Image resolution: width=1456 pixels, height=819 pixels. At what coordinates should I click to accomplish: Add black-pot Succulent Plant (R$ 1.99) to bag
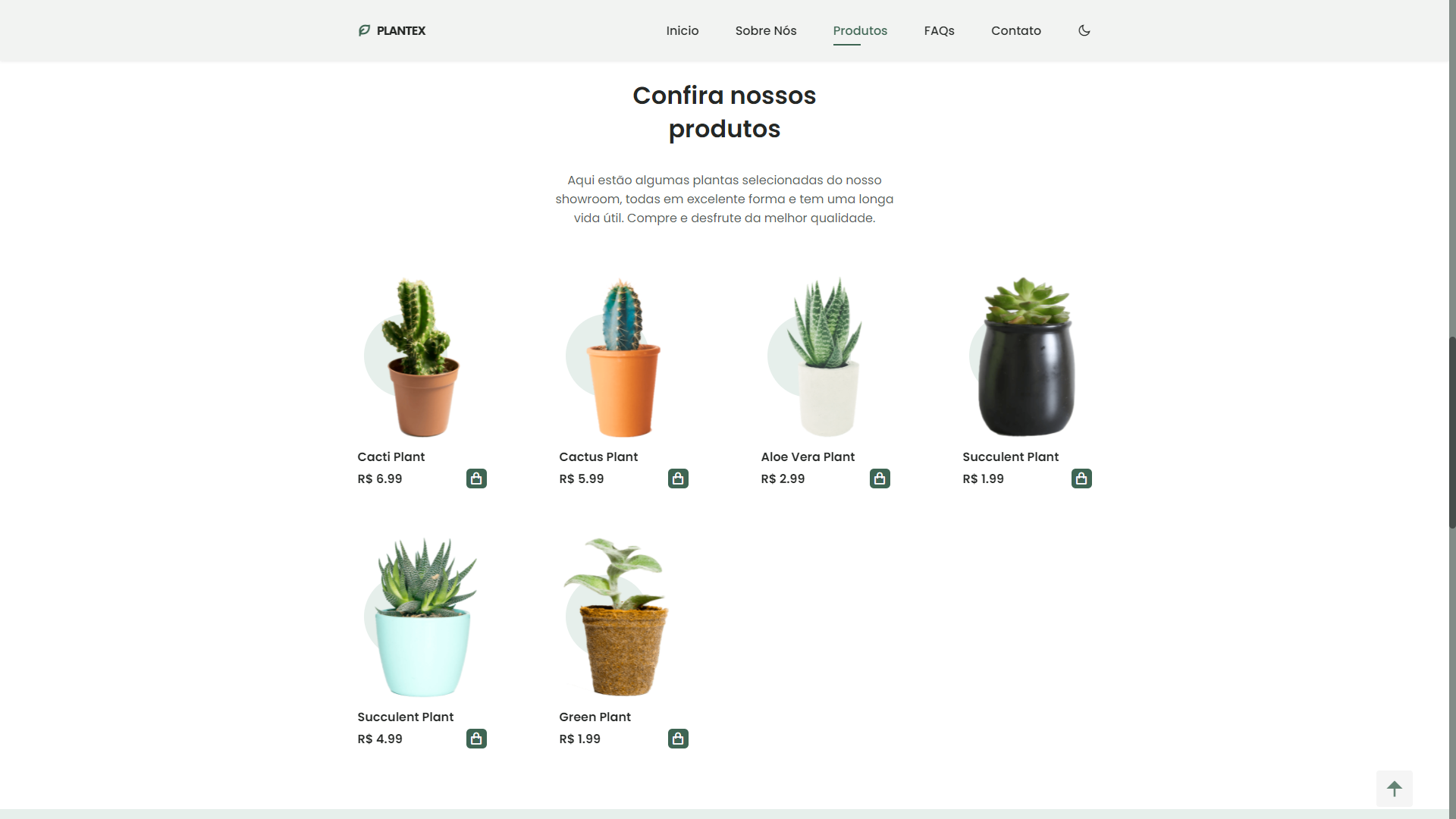(x=1081, y=479)
